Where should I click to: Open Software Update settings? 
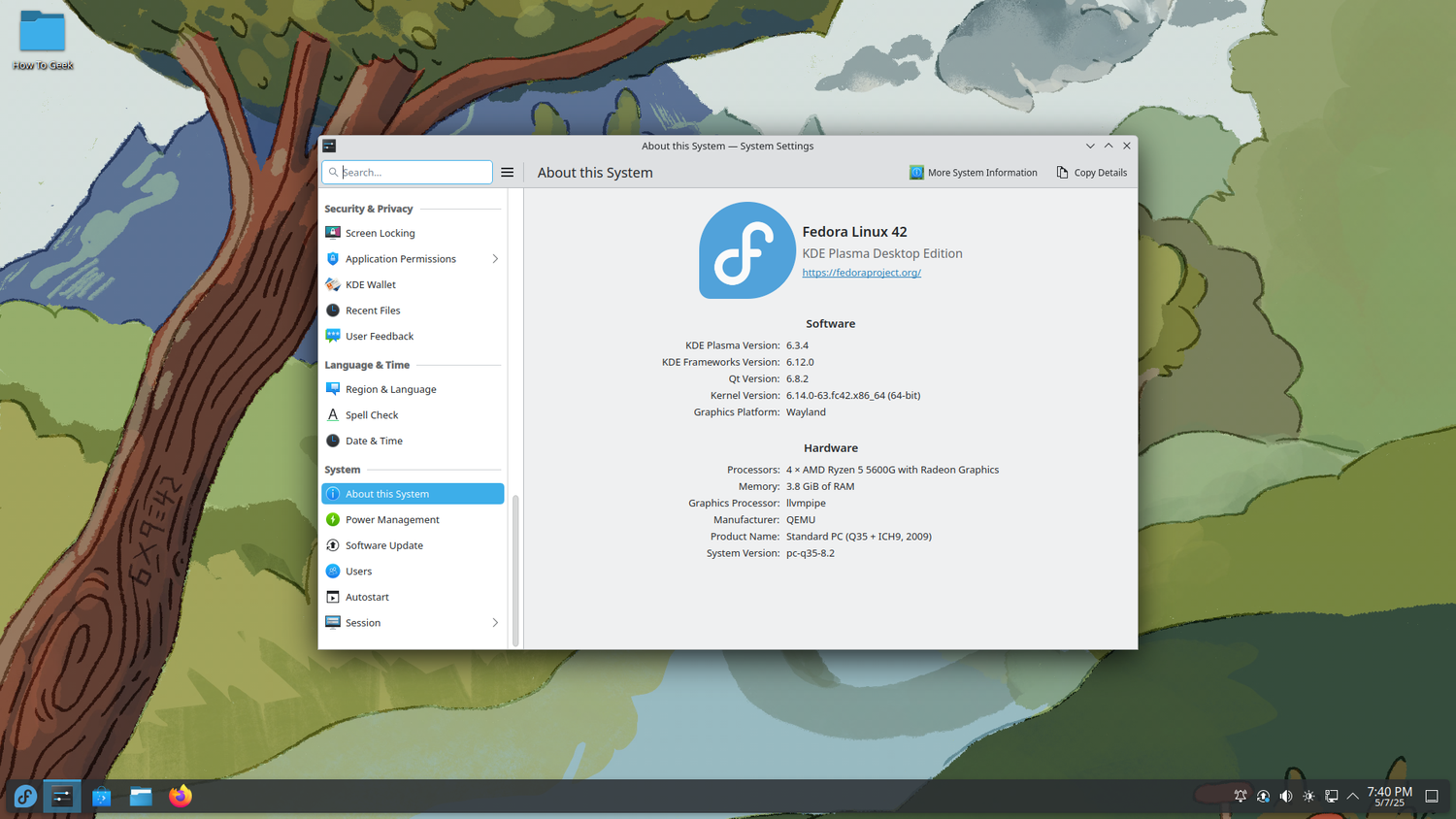click(413, 545)
